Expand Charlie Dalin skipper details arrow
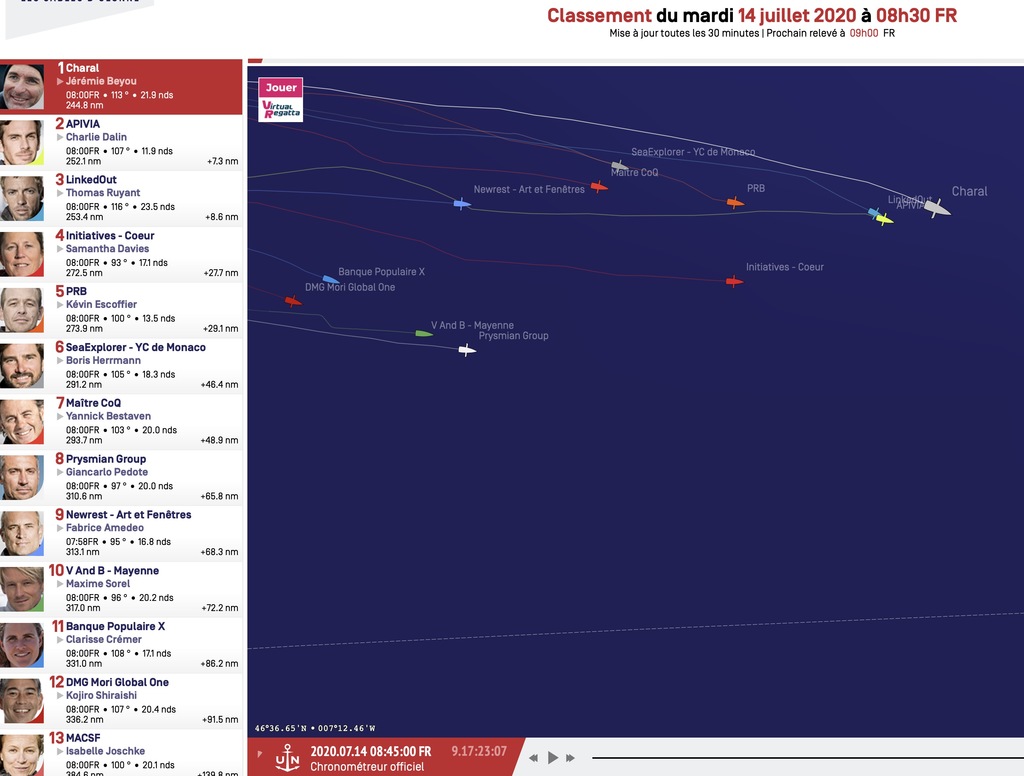 (x=60, y=137)
